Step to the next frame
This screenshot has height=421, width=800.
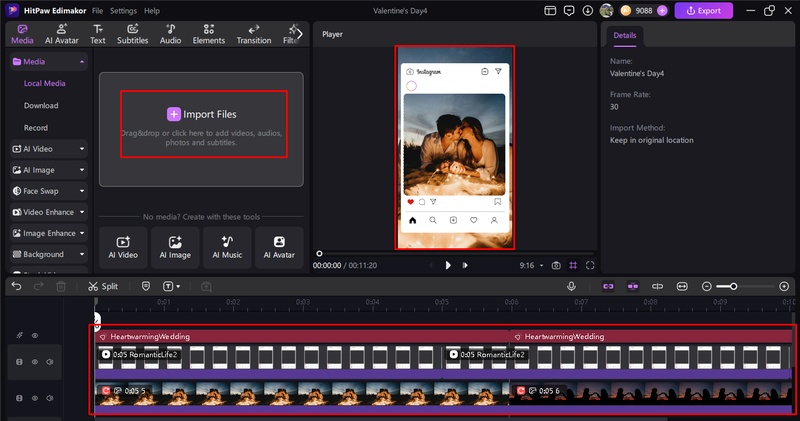pyautogui.click(x=465, y=265)
